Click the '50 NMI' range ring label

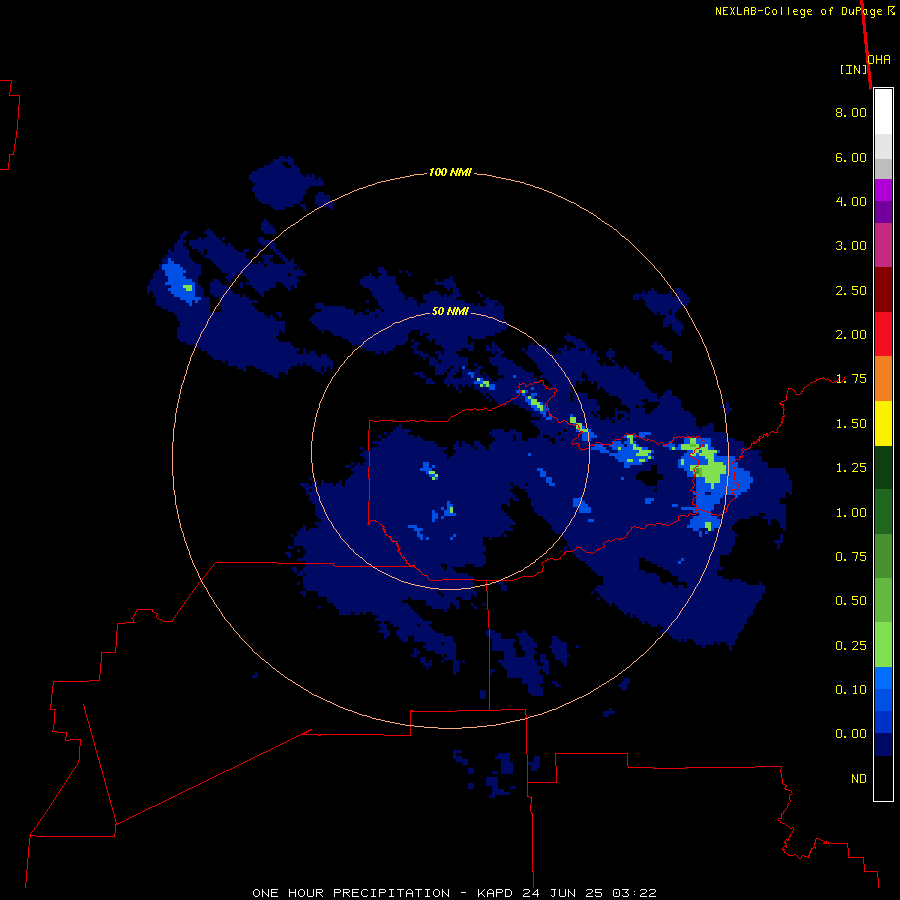pos(450,311)
